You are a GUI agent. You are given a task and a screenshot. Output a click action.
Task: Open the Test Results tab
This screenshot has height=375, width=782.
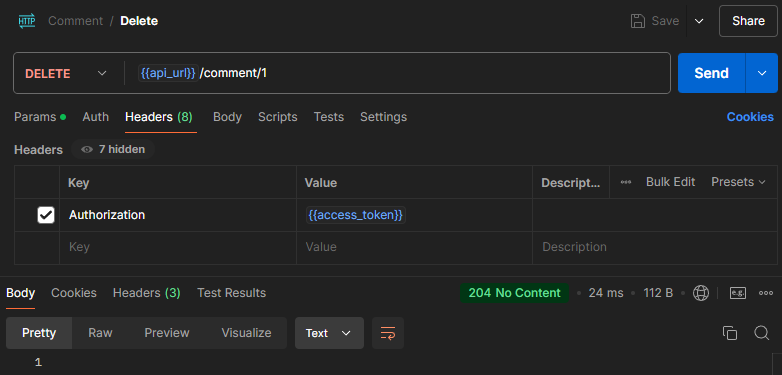tap(231, 293)
